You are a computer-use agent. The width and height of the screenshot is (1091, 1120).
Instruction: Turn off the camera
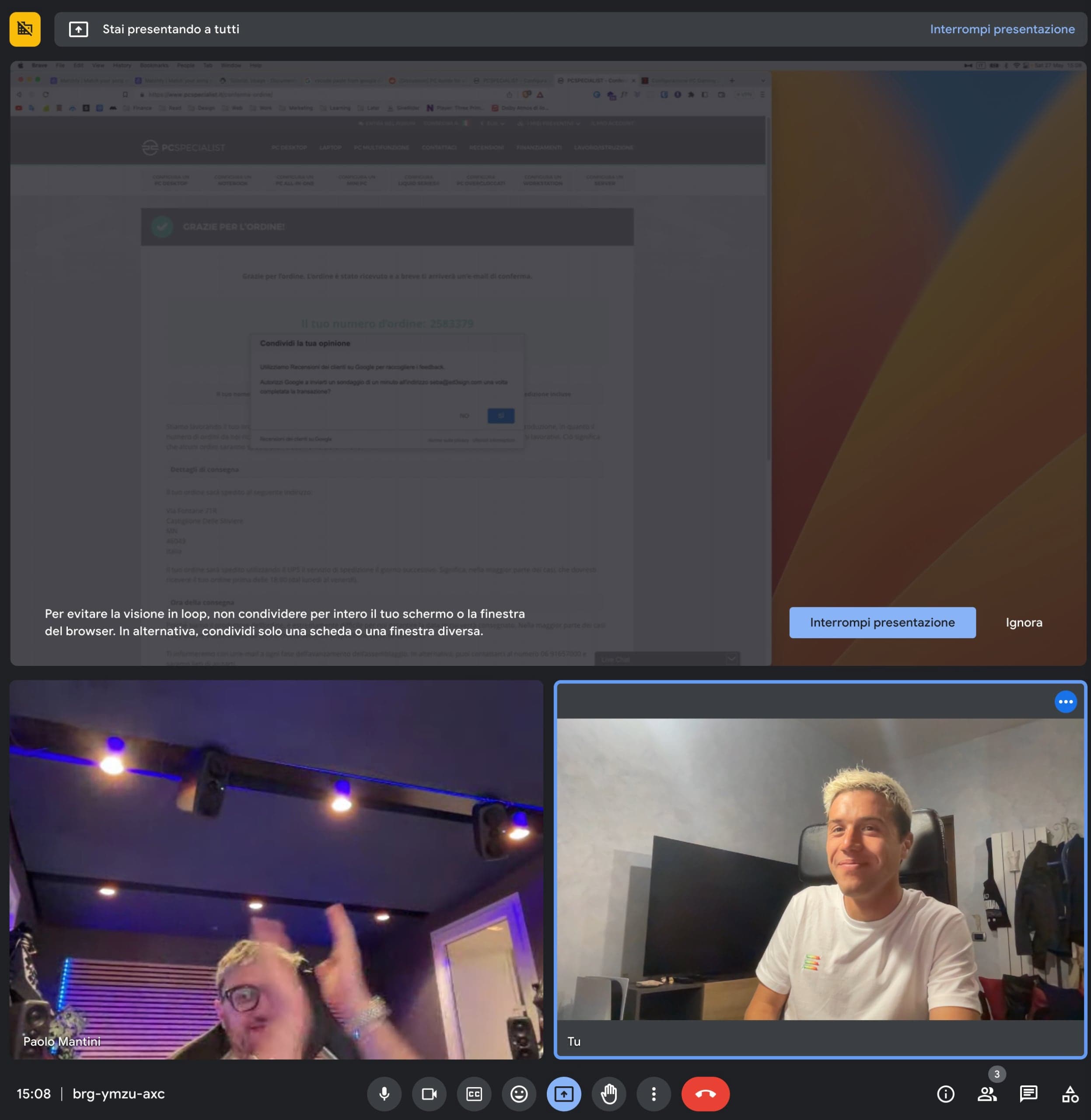429,1094
